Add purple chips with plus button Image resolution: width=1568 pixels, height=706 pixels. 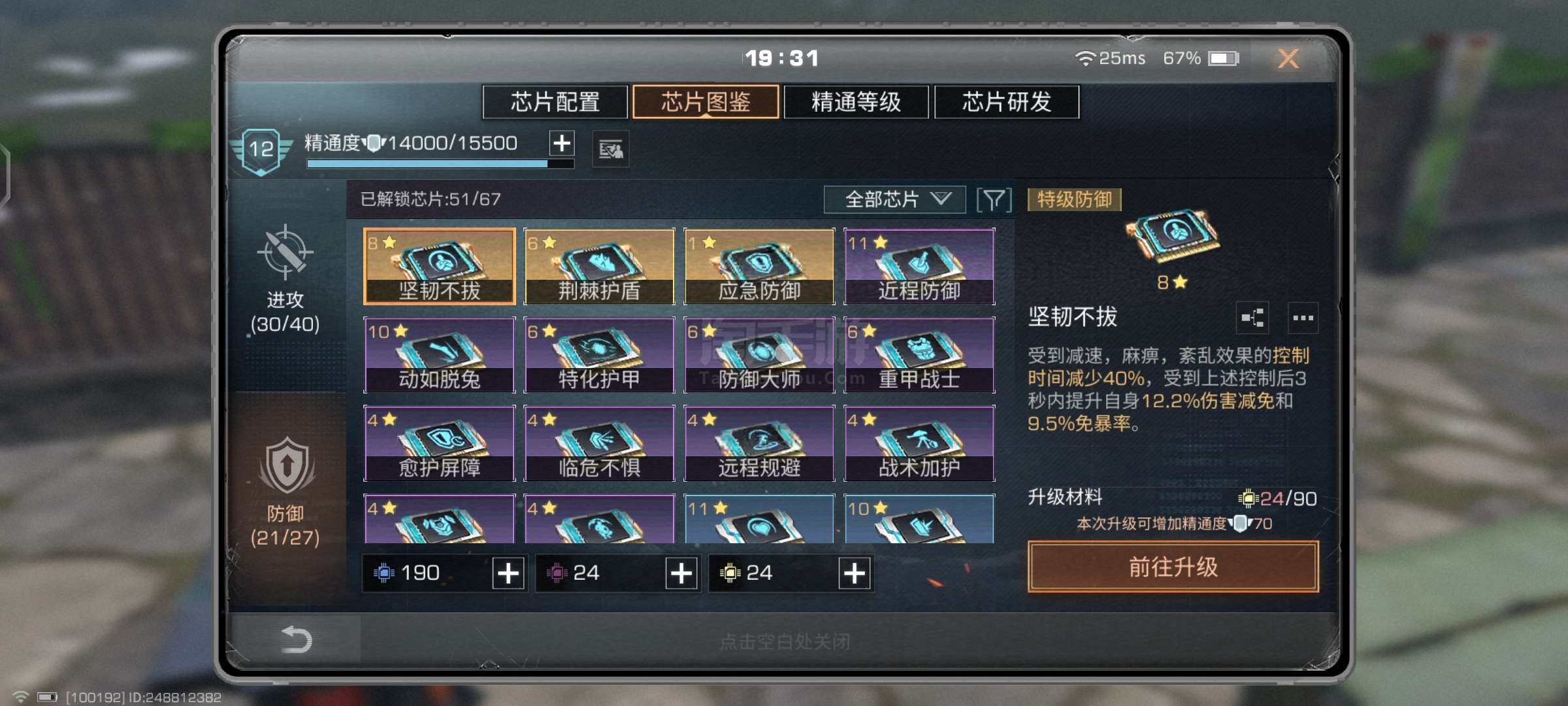(x=681, y=573)
